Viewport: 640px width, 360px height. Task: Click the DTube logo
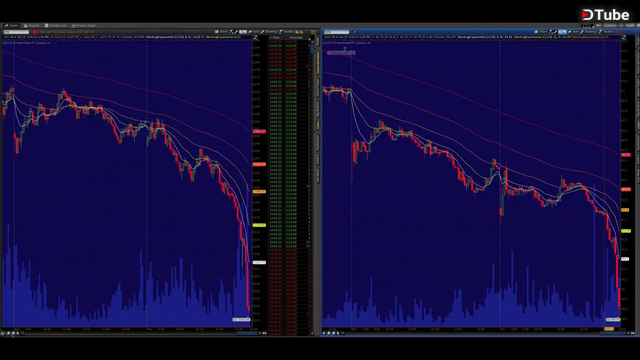[x=606, y=15]
